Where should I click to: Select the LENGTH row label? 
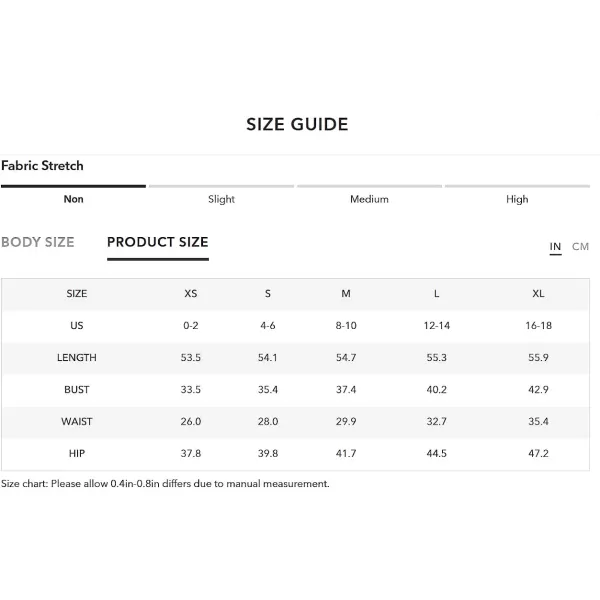pos(77,358)
